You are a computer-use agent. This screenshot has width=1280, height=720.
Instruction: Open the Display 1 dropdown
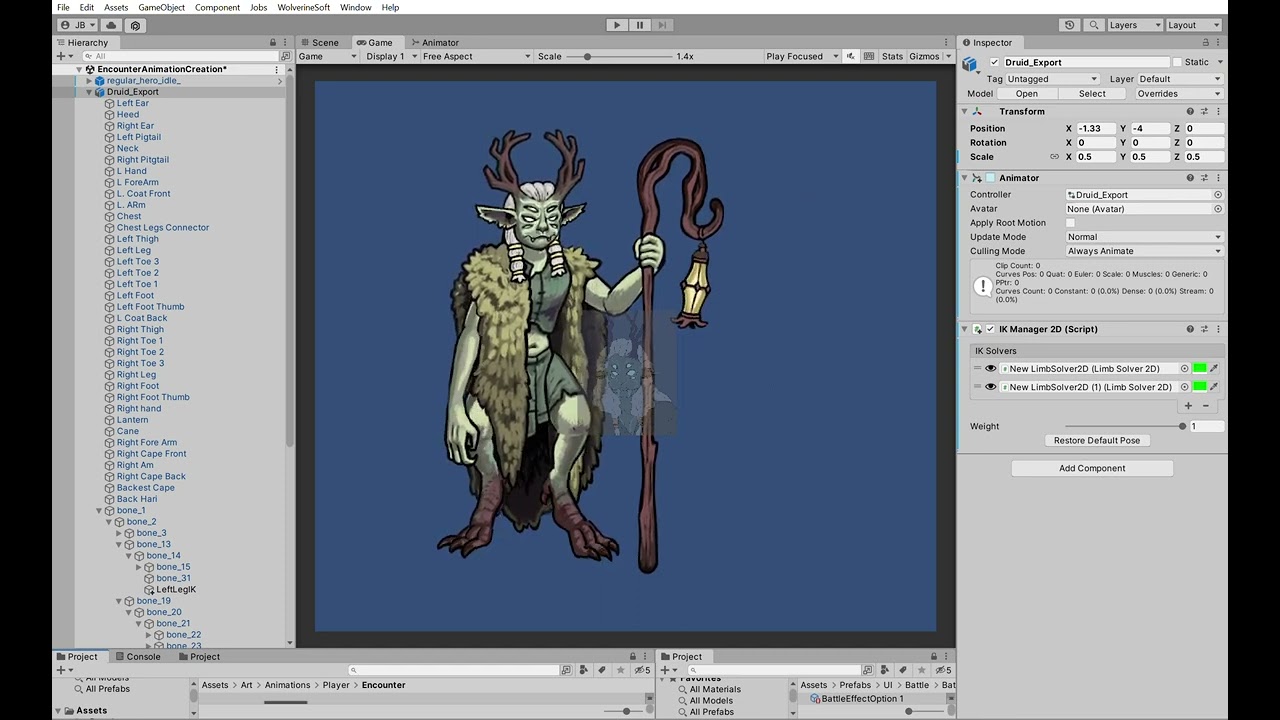(x=389, y=56)
